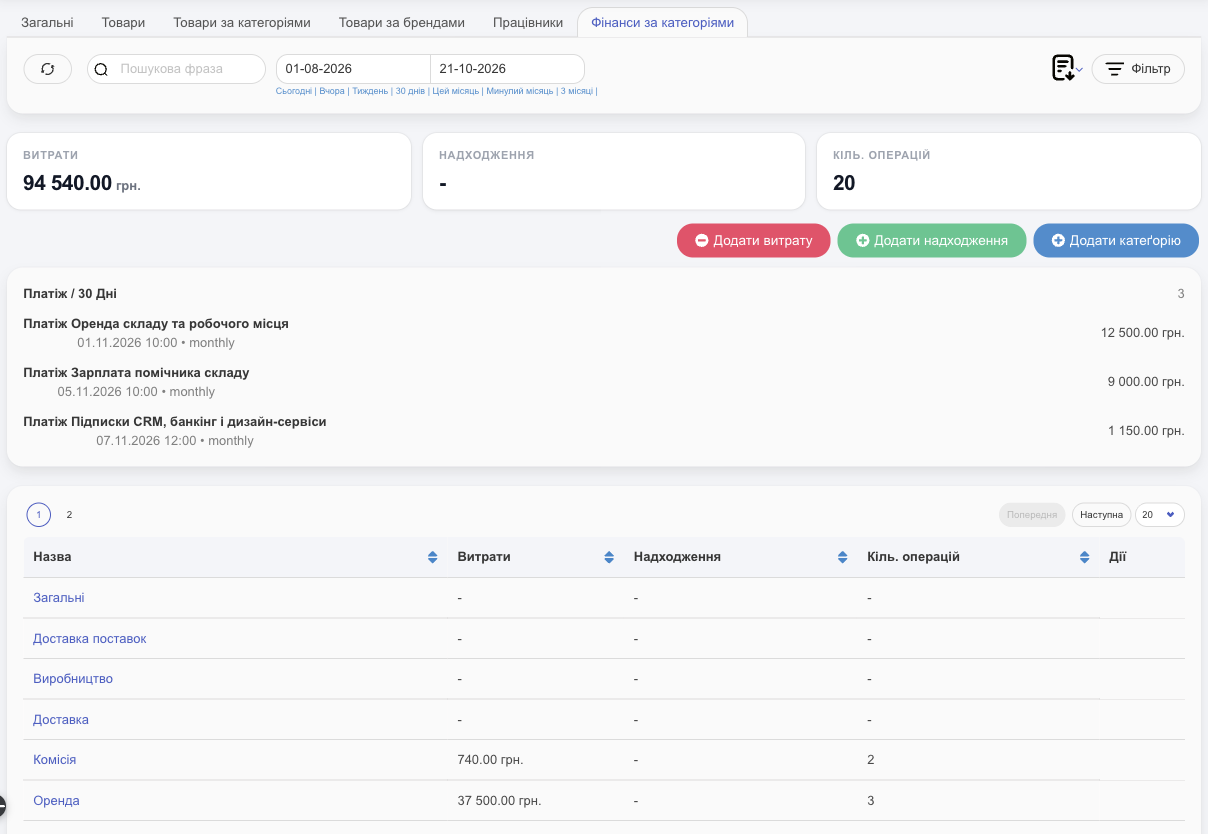Open the start date field 01-08-2026

[x=353, y=69]
